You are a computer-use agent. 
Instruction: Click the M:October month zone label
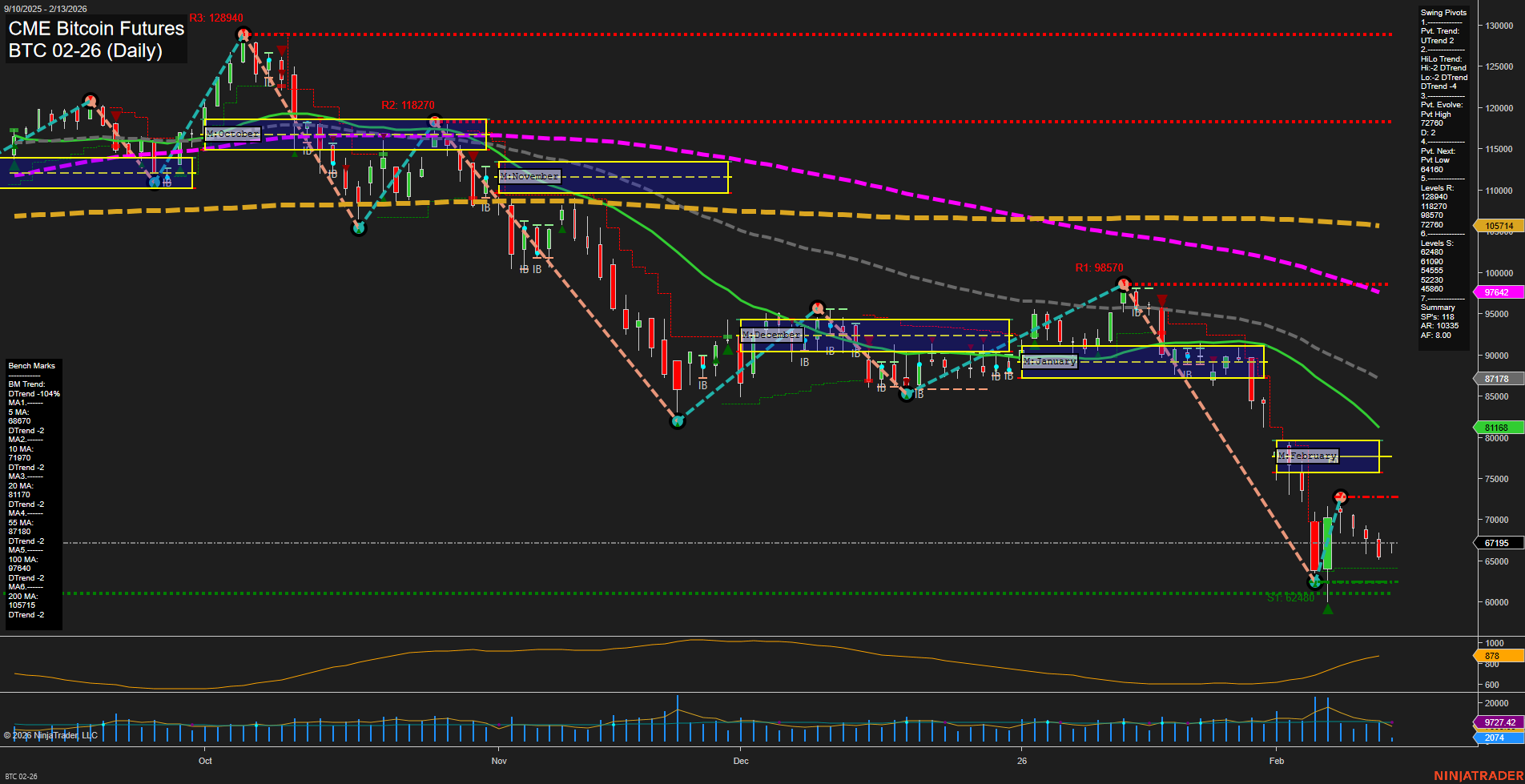[x=233, y=133]
